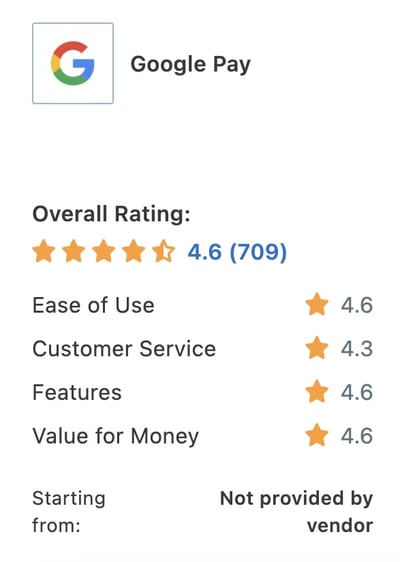Select the Value for Money label

pos(116,436)
